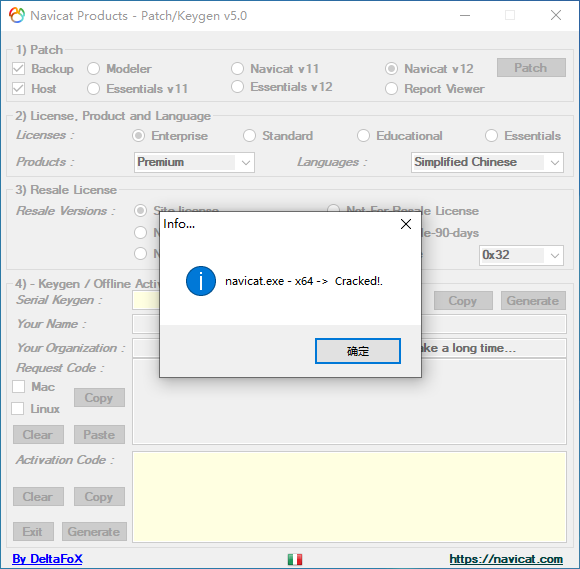
Task: Choose the Report Viewer radio option
Action: (391, 89)
